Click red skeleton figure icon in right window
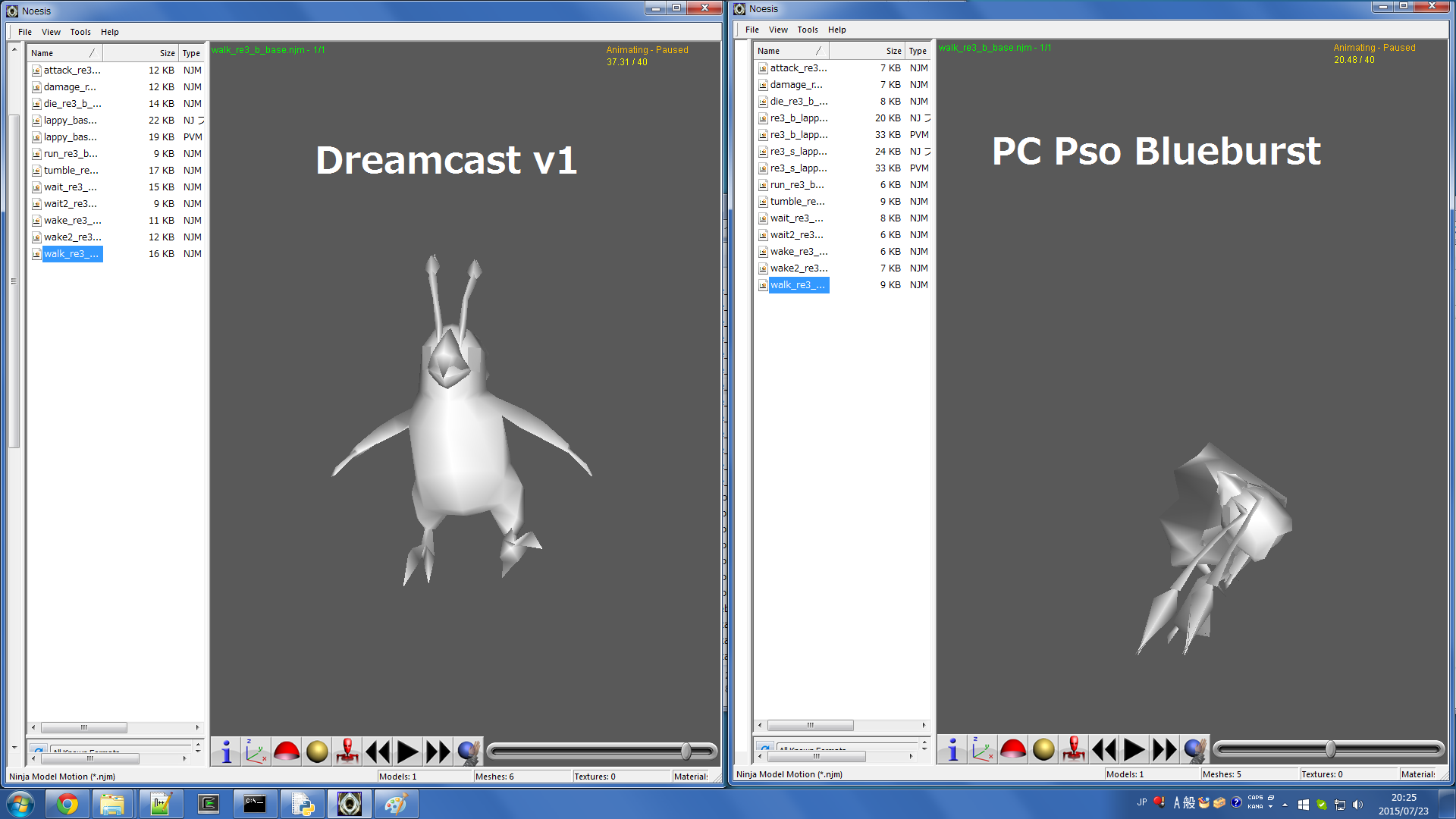1456x819 pixels. point(1074,749)
